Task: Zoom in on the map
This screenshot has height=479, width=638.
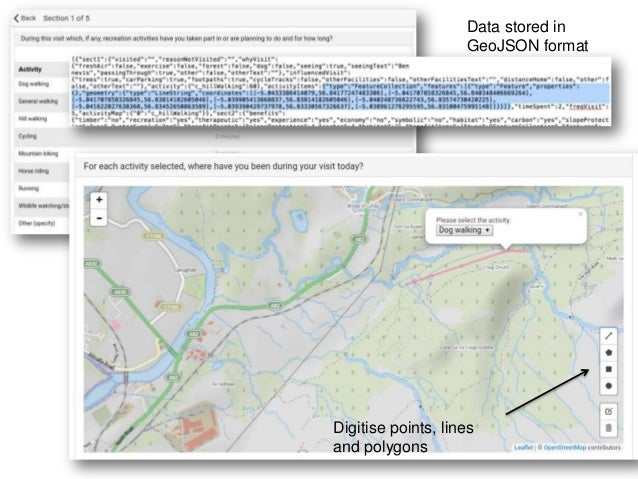Action: pos(99,200)
